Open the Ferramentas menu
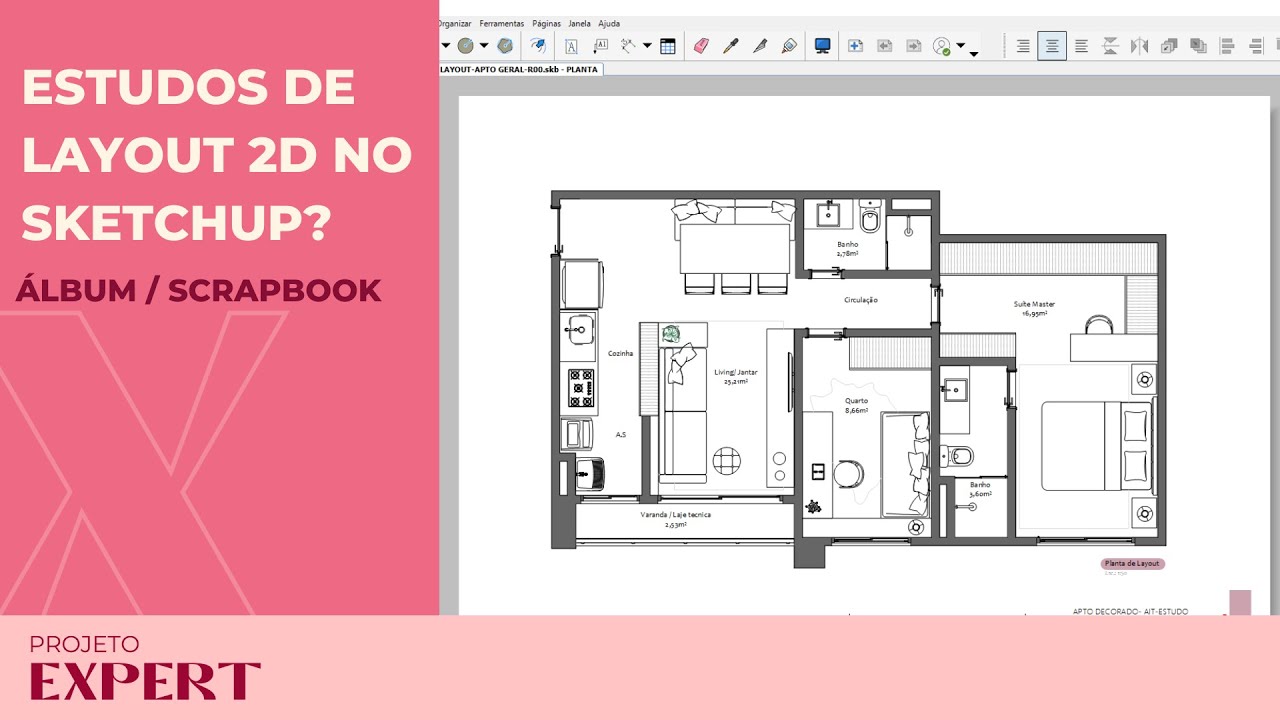 tap(502, 23)
